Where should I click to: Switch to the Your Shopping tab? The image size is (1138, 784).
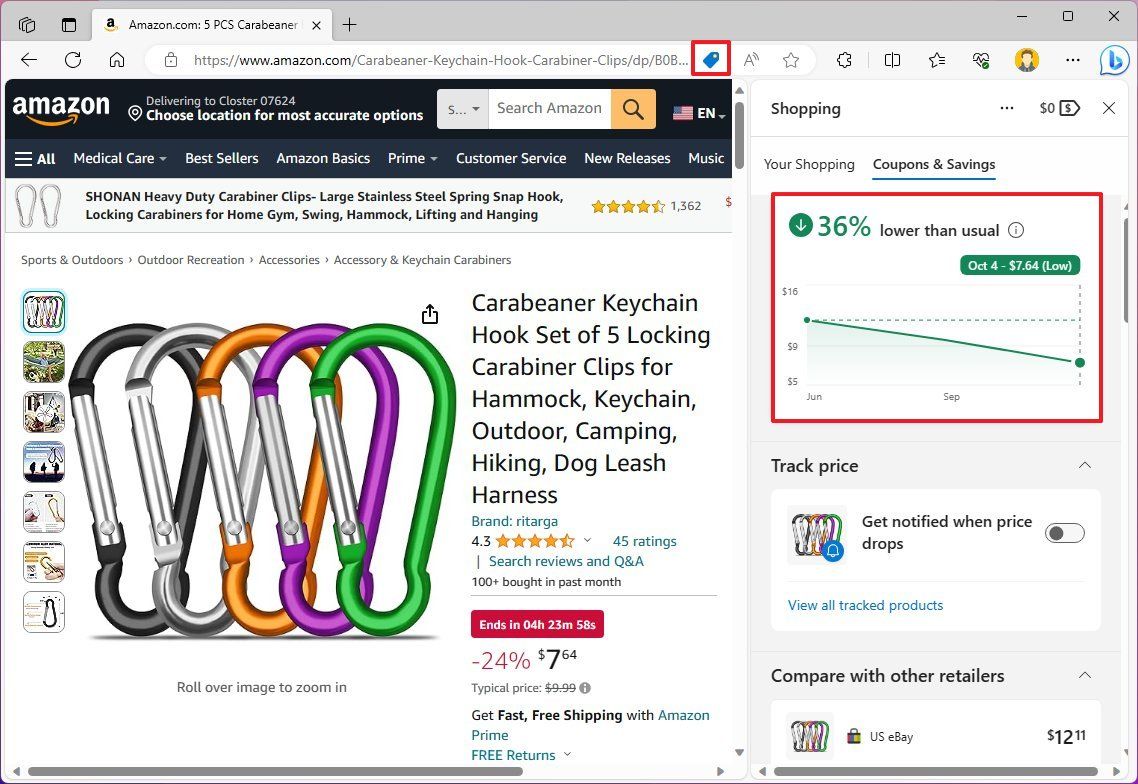(x=809, y=164)
